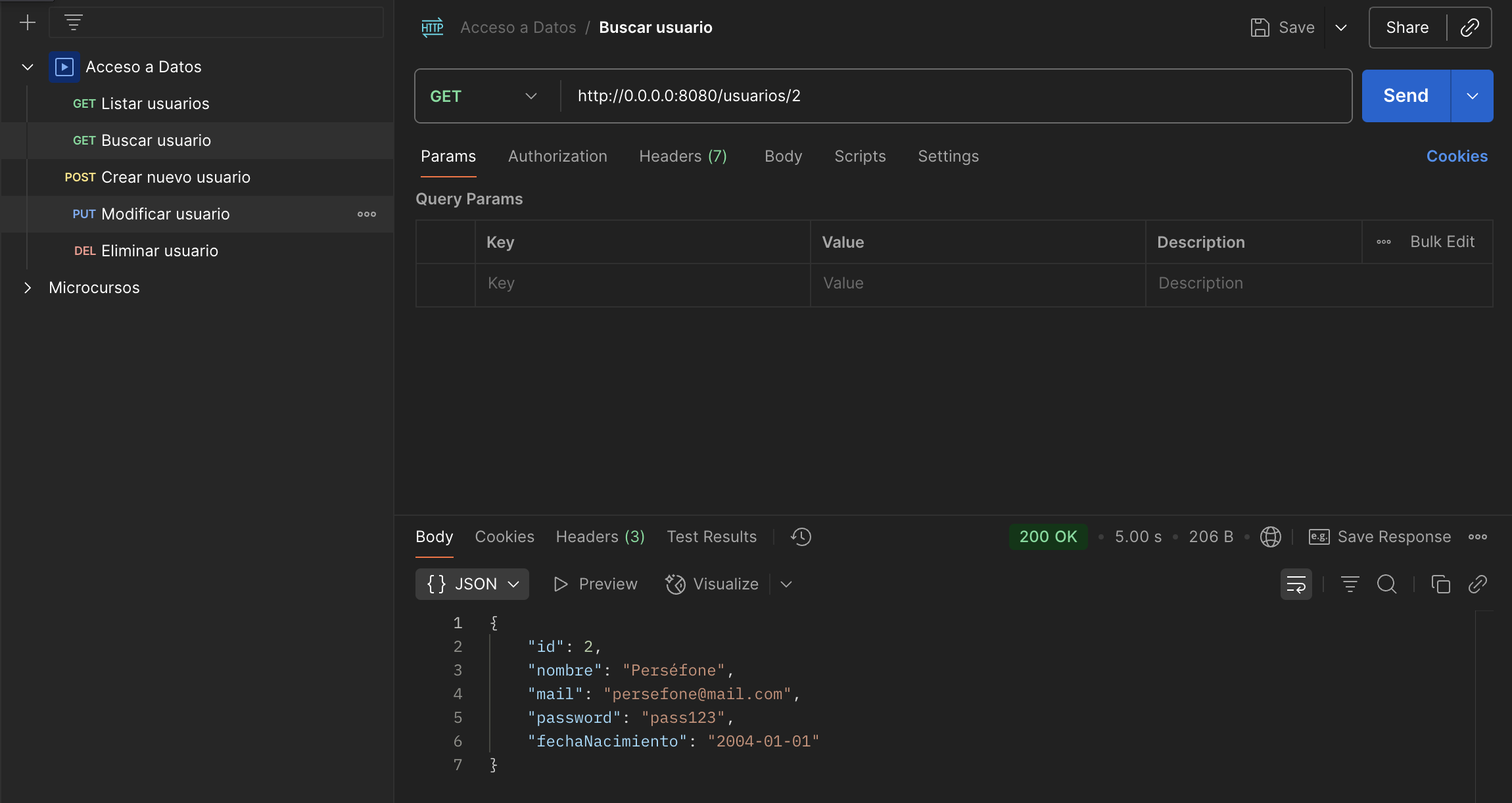Open query params column options dots
This screenshot has height=803, width=1512.
tap(1384, 242)
